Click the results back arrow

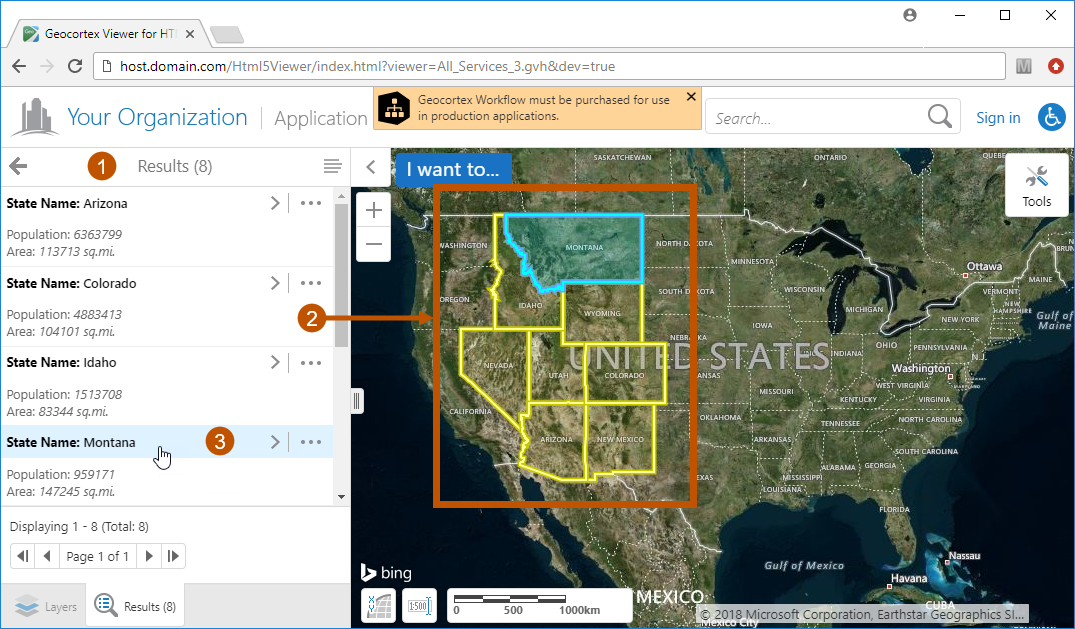(18, 166)
